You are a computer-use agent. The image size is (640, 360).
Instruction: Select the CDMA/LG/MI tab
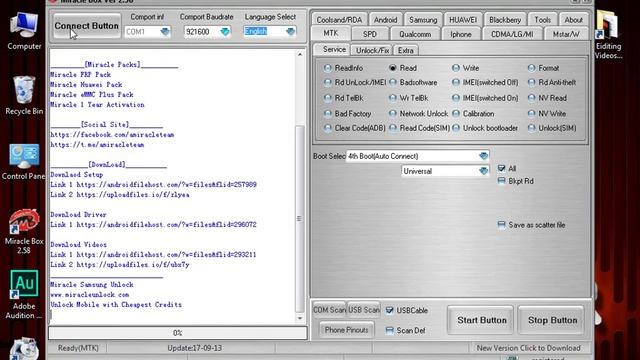(x=512, y=34)
